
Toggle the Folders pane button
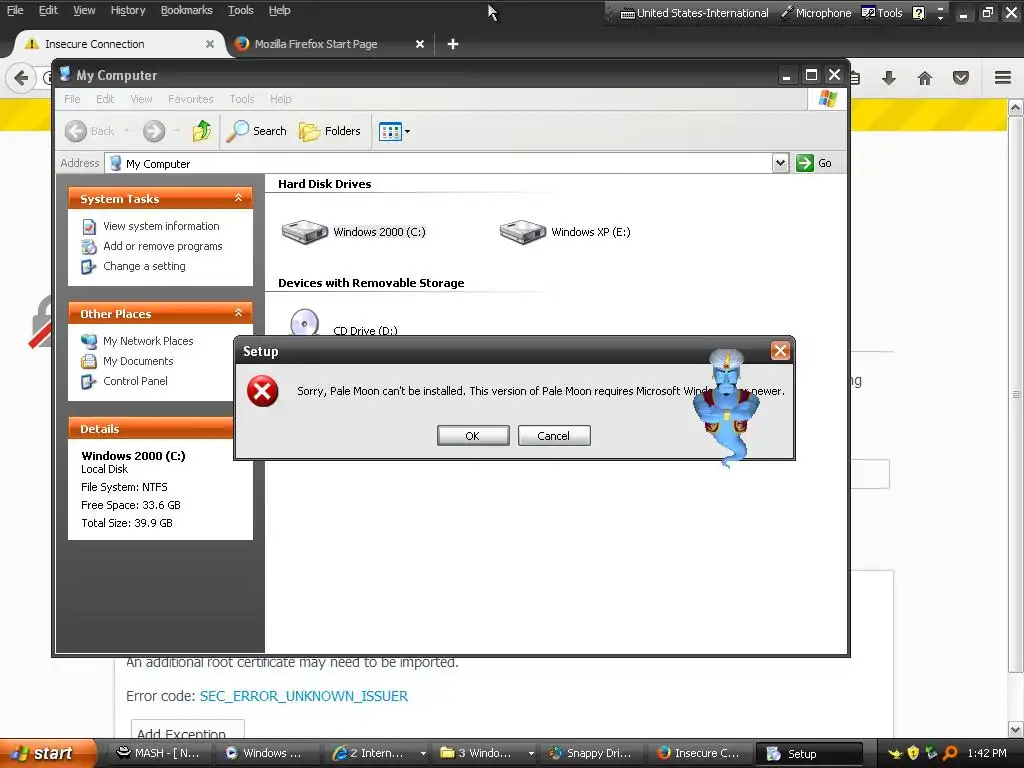330,131
